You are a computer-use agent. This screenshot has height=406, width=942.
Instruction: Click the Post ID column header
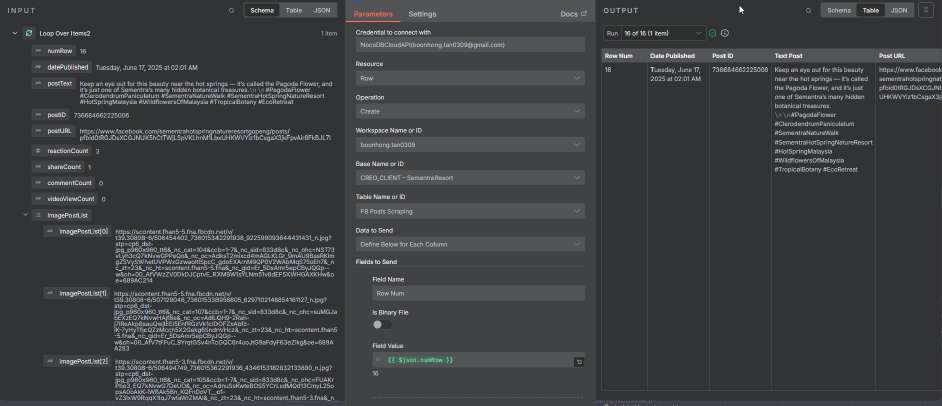coord(740,56)
